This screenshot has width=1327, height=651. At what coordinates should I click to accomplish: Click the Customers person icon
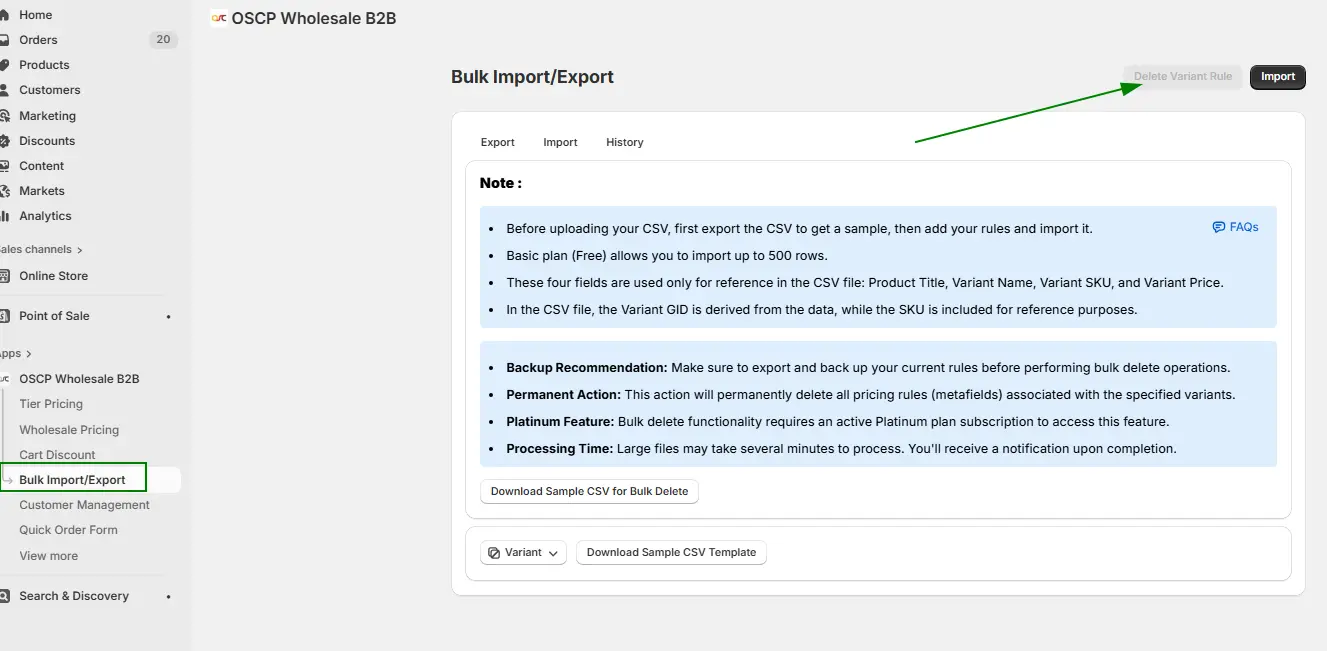[5, 90]
